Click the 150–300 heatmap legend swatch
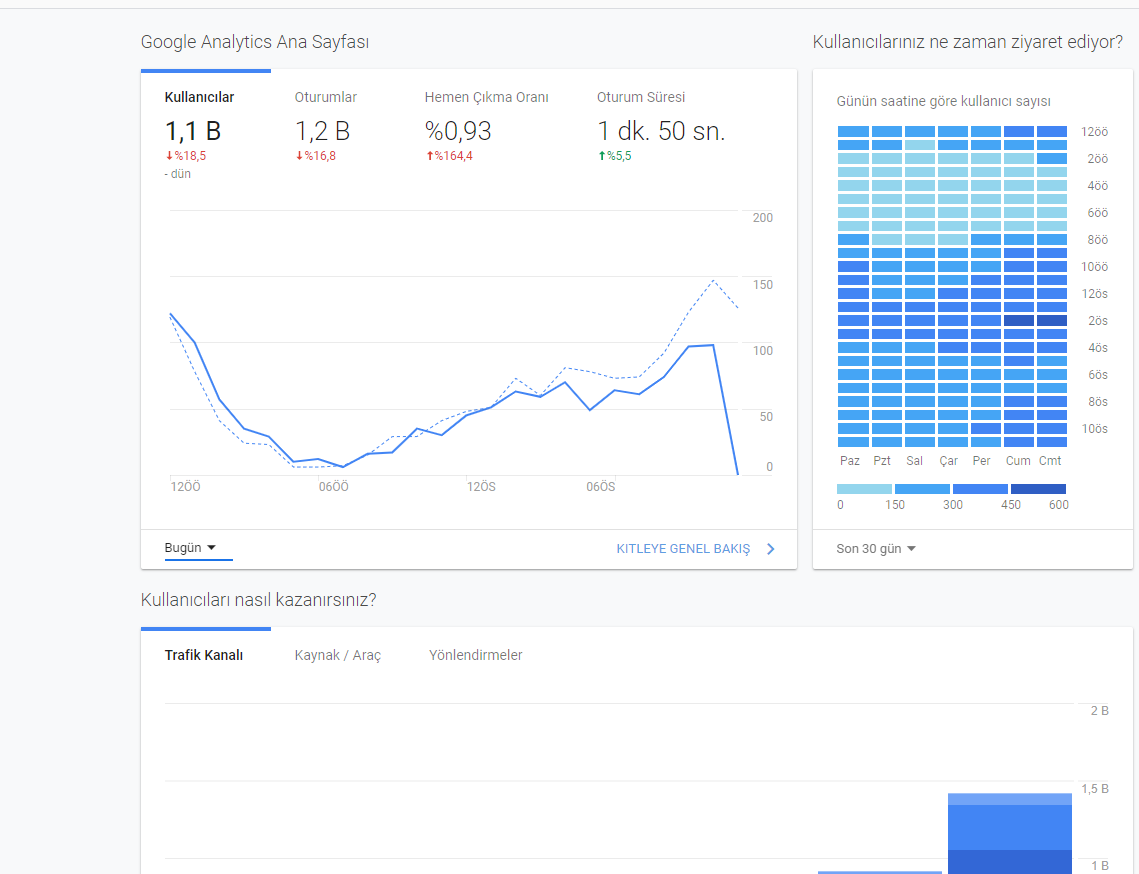This screenshot has height=874, width=1139. pyautogui.click(x=923, y=489)
